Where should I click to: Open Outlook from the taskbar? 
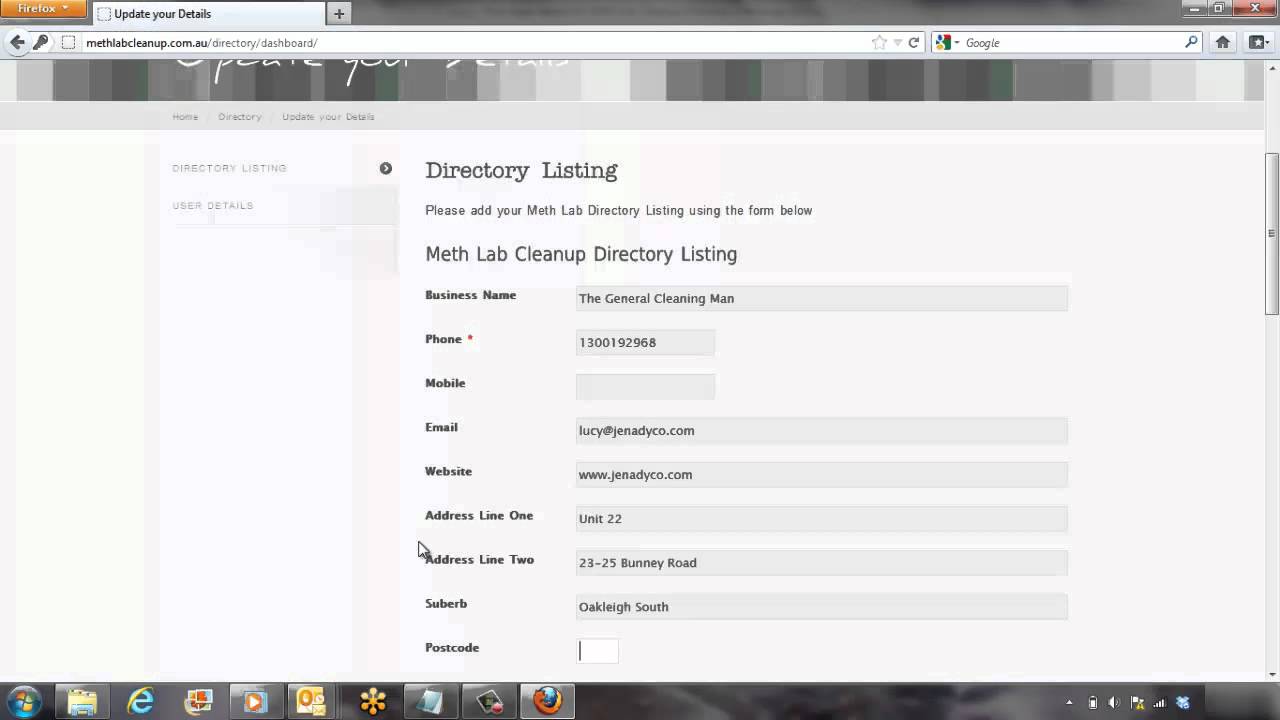[312, 701]
